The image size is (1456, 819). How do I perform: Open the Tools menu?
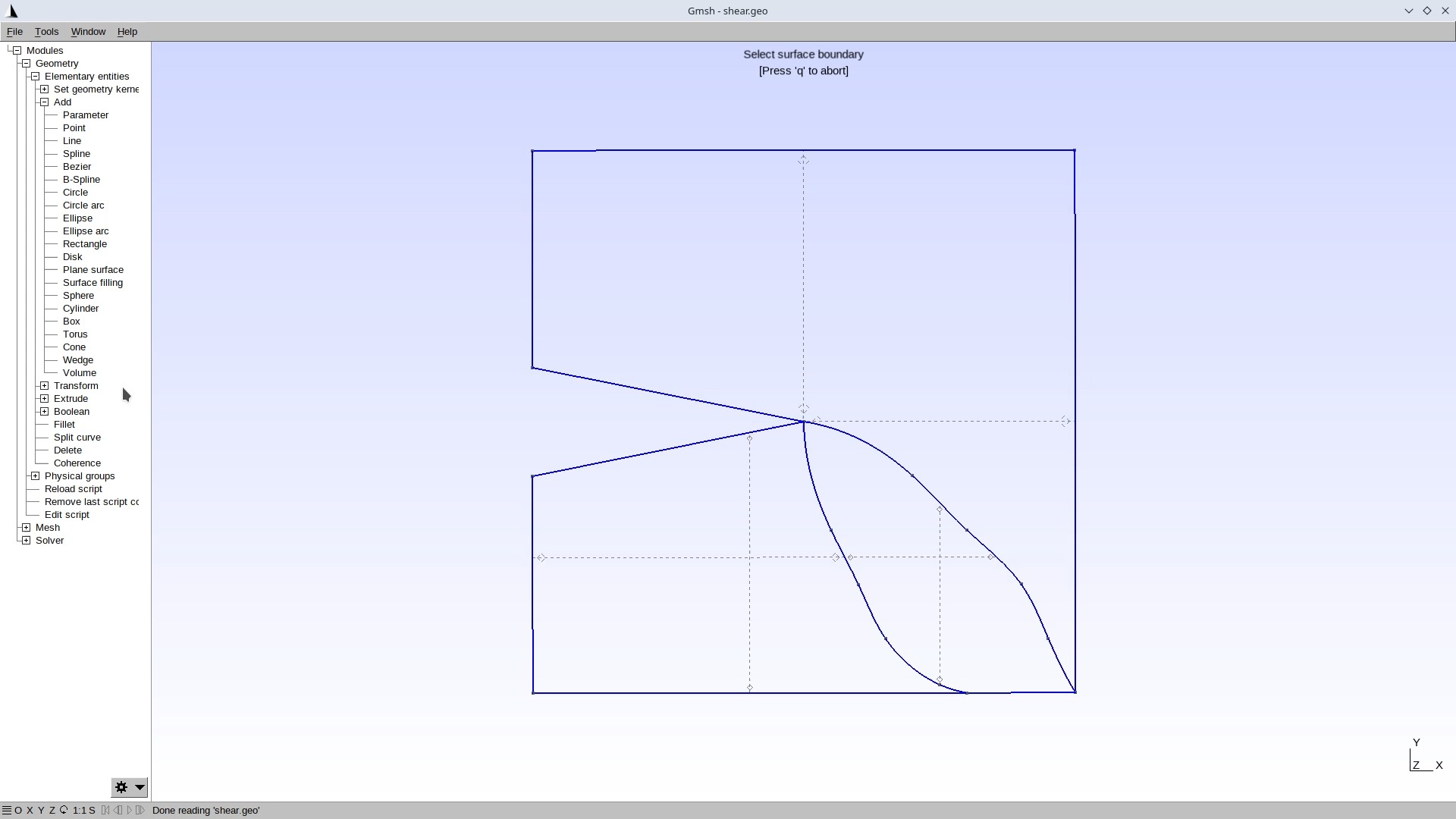pyautogui.click(x=46, y=31)
